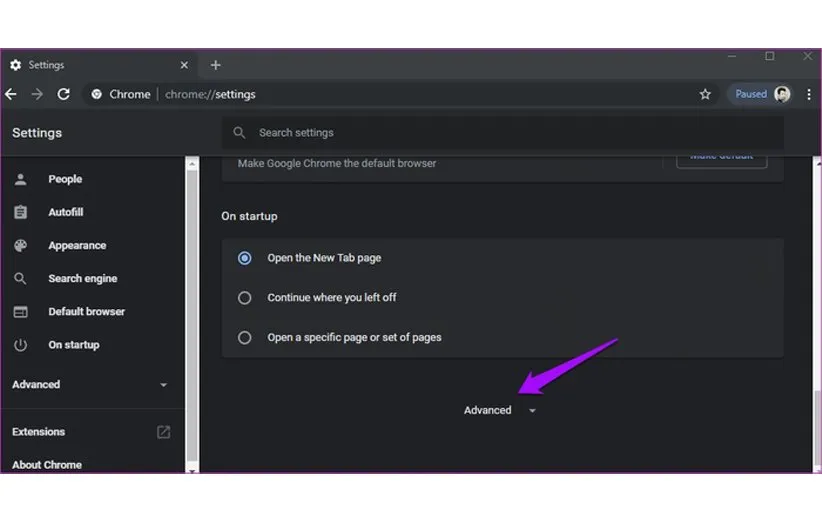Viewport: 822px width, 522px height.
Task: Select Continue where you left off
Action: (245, 298)
